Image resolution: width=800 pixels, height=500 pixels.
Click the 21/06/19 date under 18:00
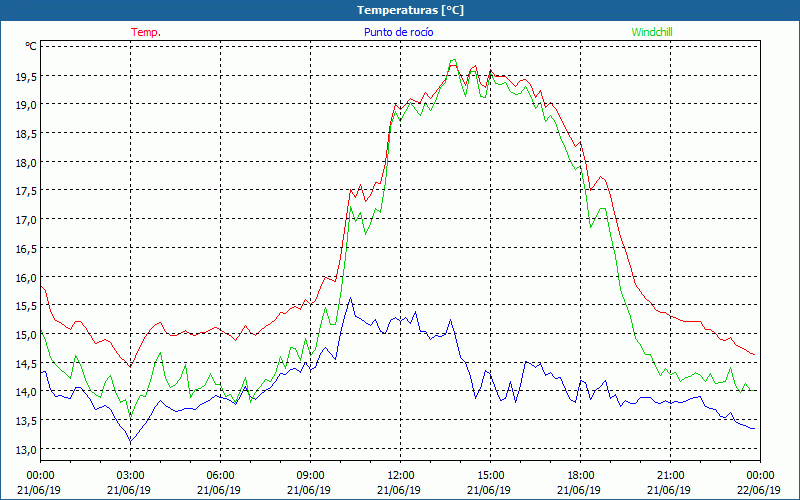[579, 490]
